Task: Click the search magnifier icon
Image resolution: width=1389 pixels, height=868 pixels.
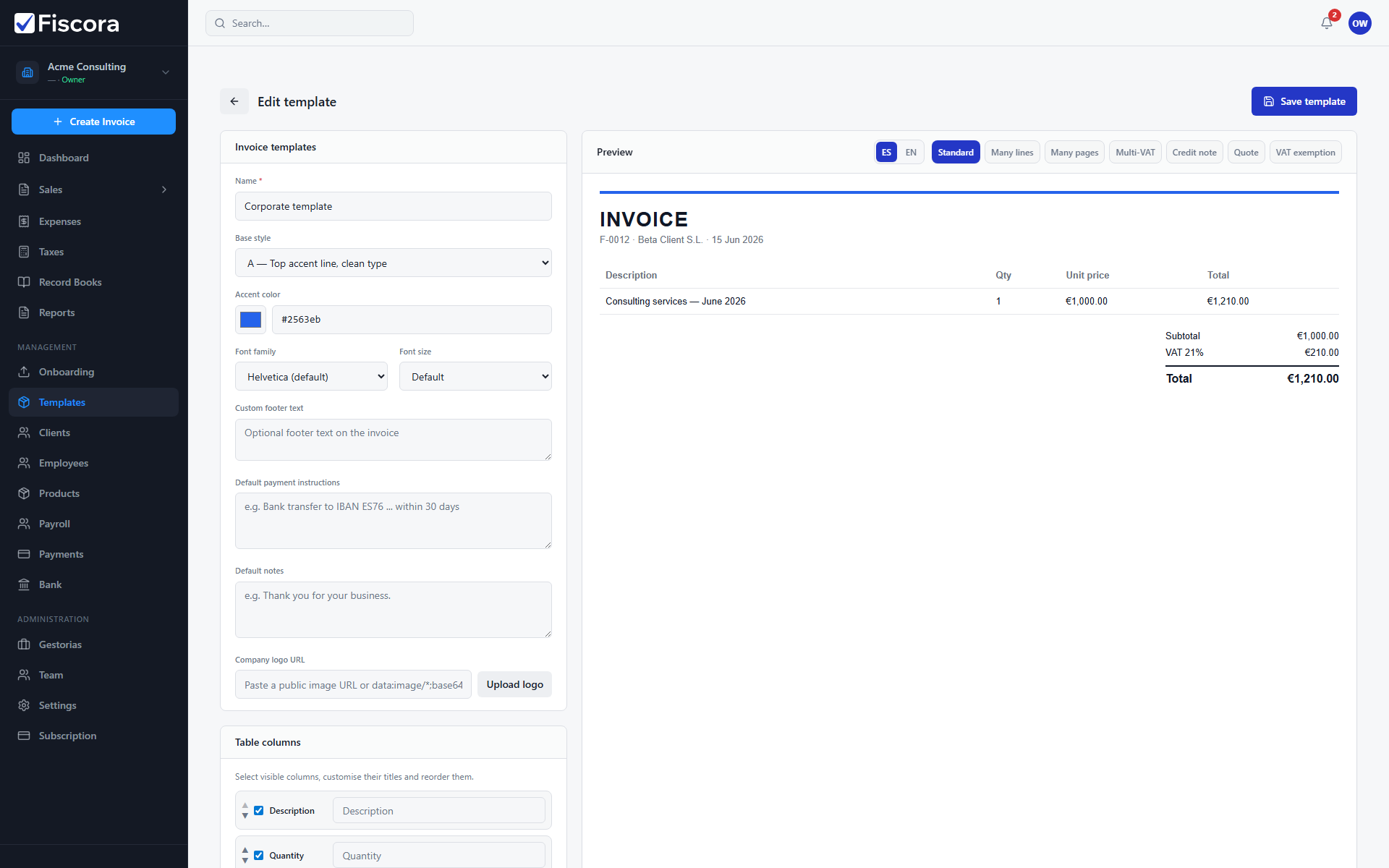Action: point(220,23)
